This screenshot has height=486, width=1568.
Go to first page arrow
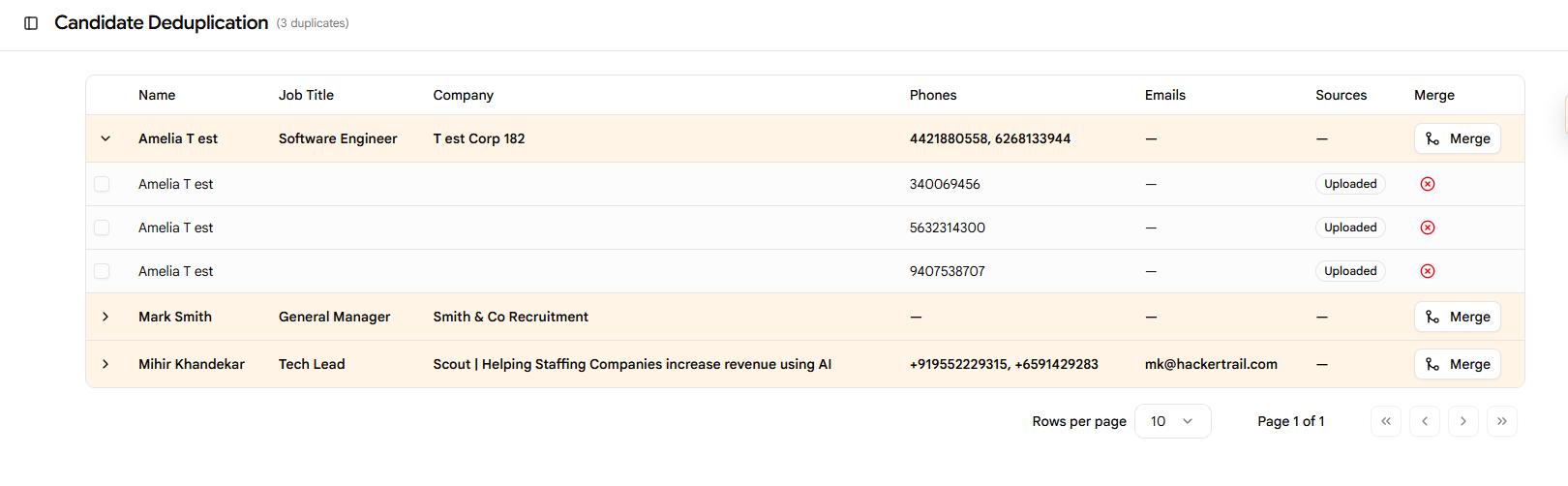tap(1386, 421)
